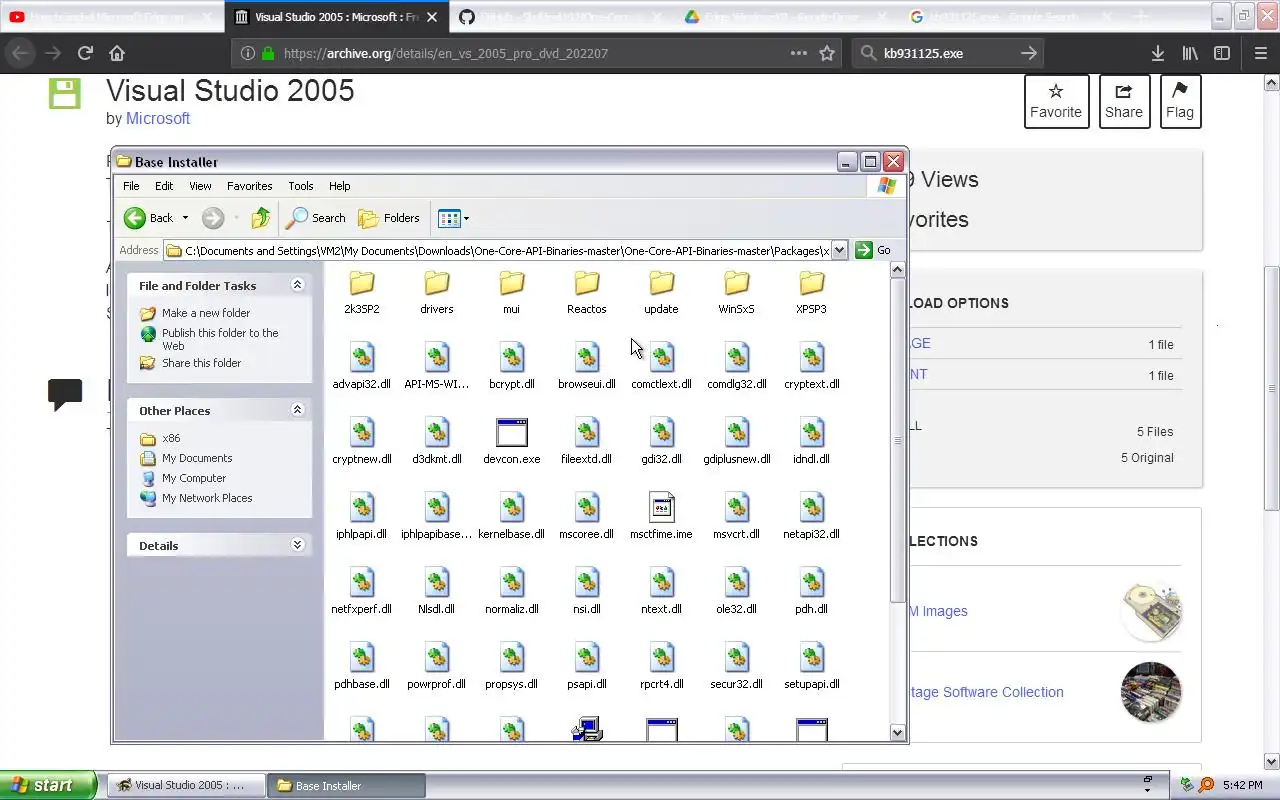The image size is (1280, 800).
Task: Open Explorer Search pane
Action: (316, 218)
